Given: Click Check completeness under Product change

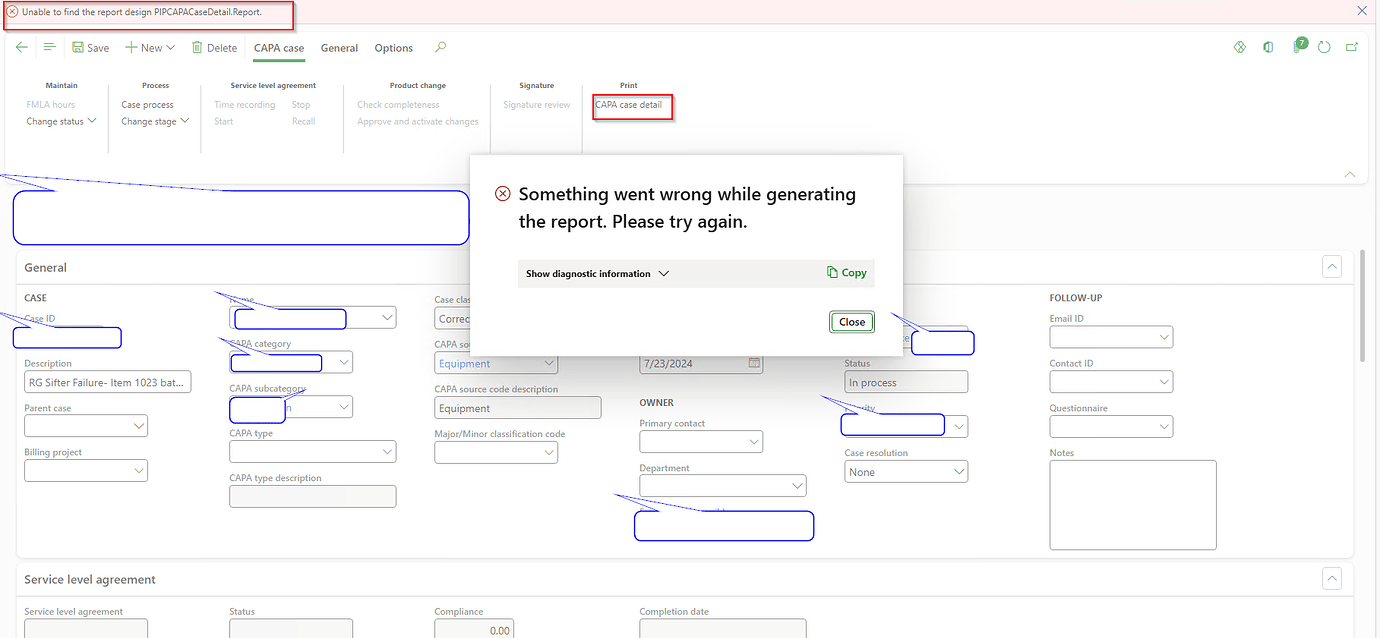Looking at the screenshot, I should click(398, 105).
